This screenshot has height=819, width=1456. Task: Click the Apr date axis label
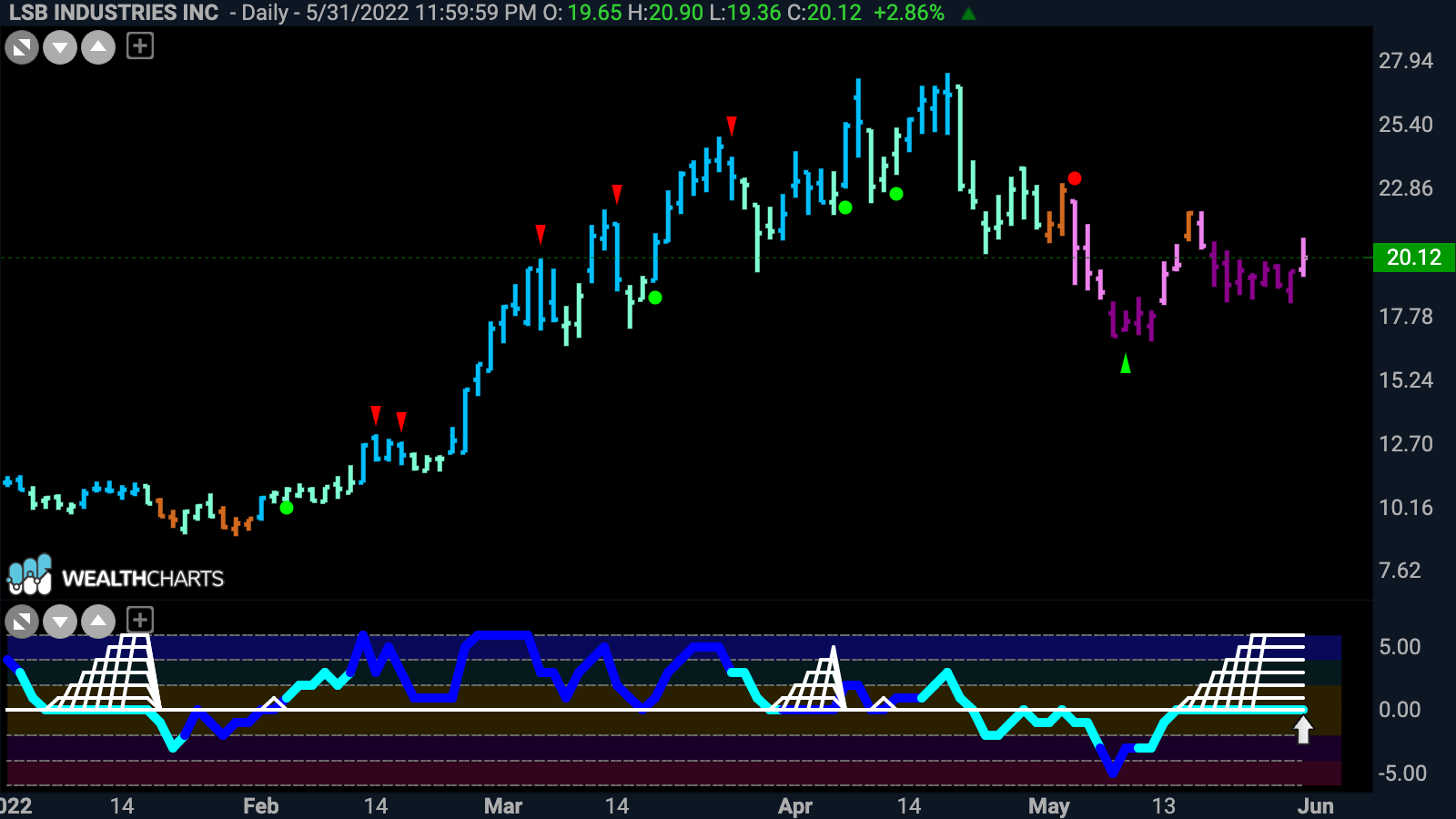(795, 806)
